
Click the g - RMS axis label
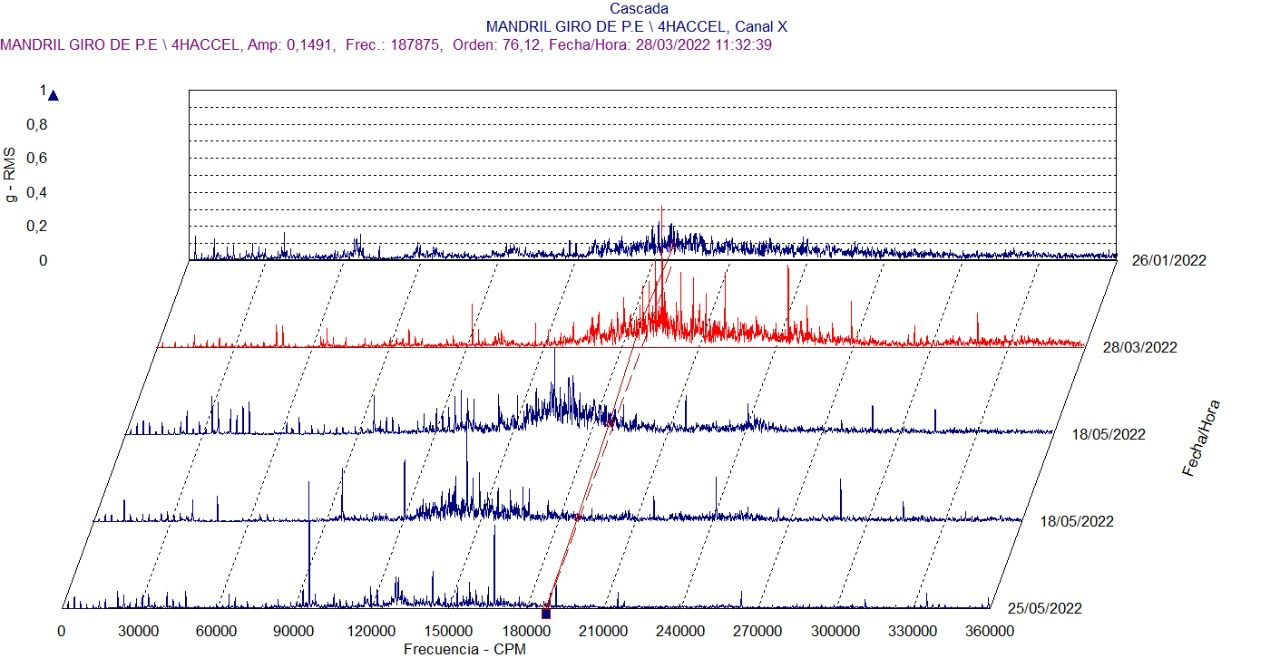pos(12,177)
